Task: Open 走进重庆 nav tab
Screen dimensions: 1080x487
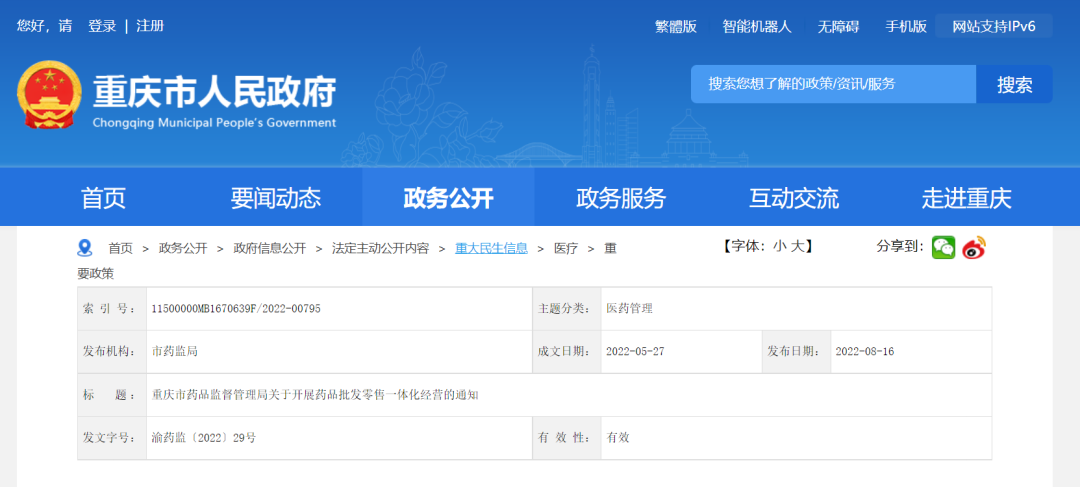Action: click(967, 198)
